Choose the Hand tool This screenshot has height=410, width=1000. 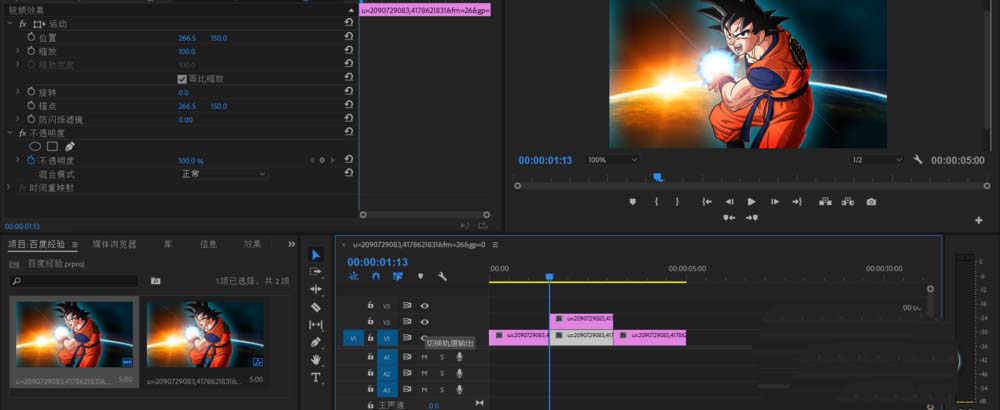pos(316,359)
